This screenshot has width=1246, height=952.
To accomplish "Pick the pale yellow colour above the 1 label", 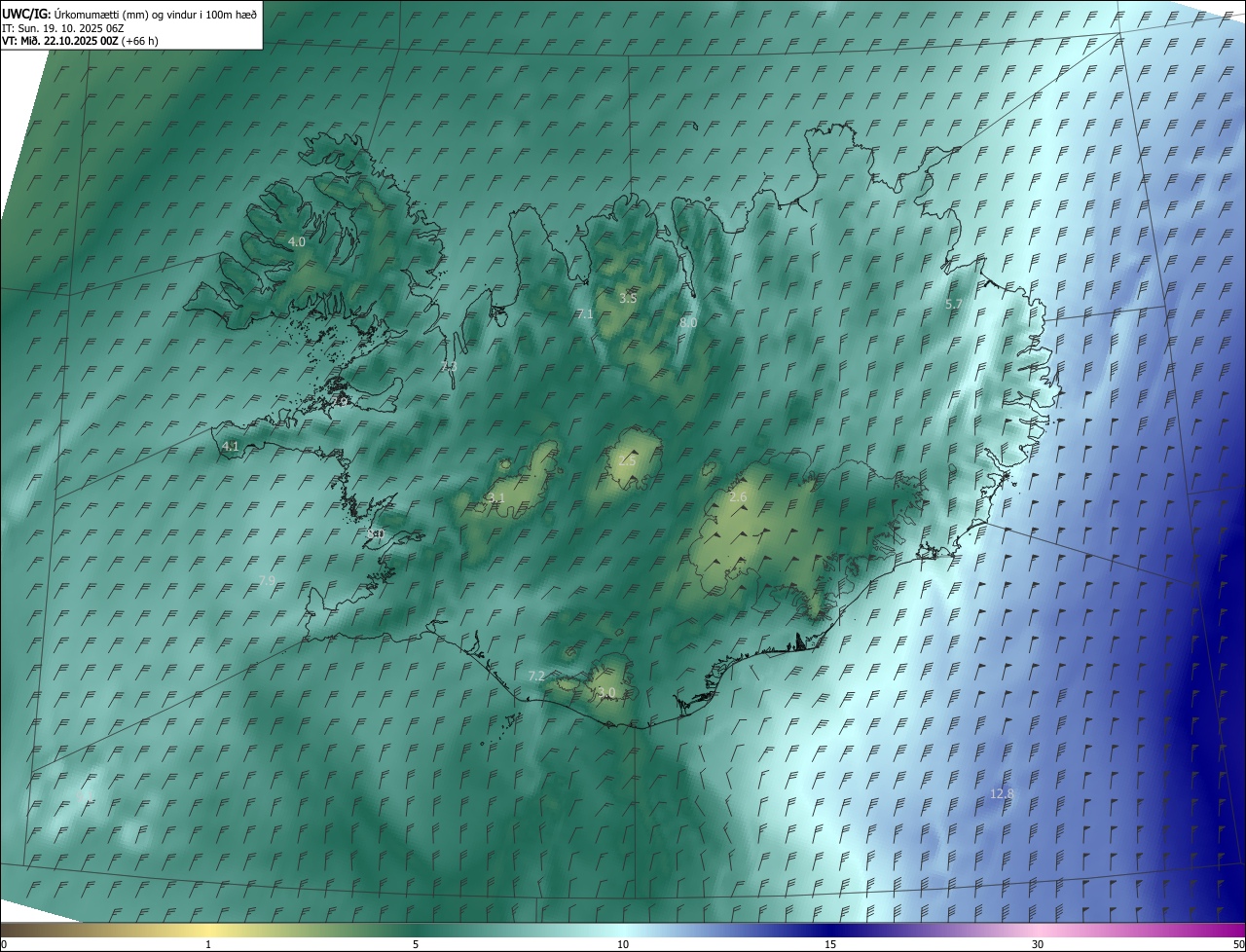I will [208, 930].
